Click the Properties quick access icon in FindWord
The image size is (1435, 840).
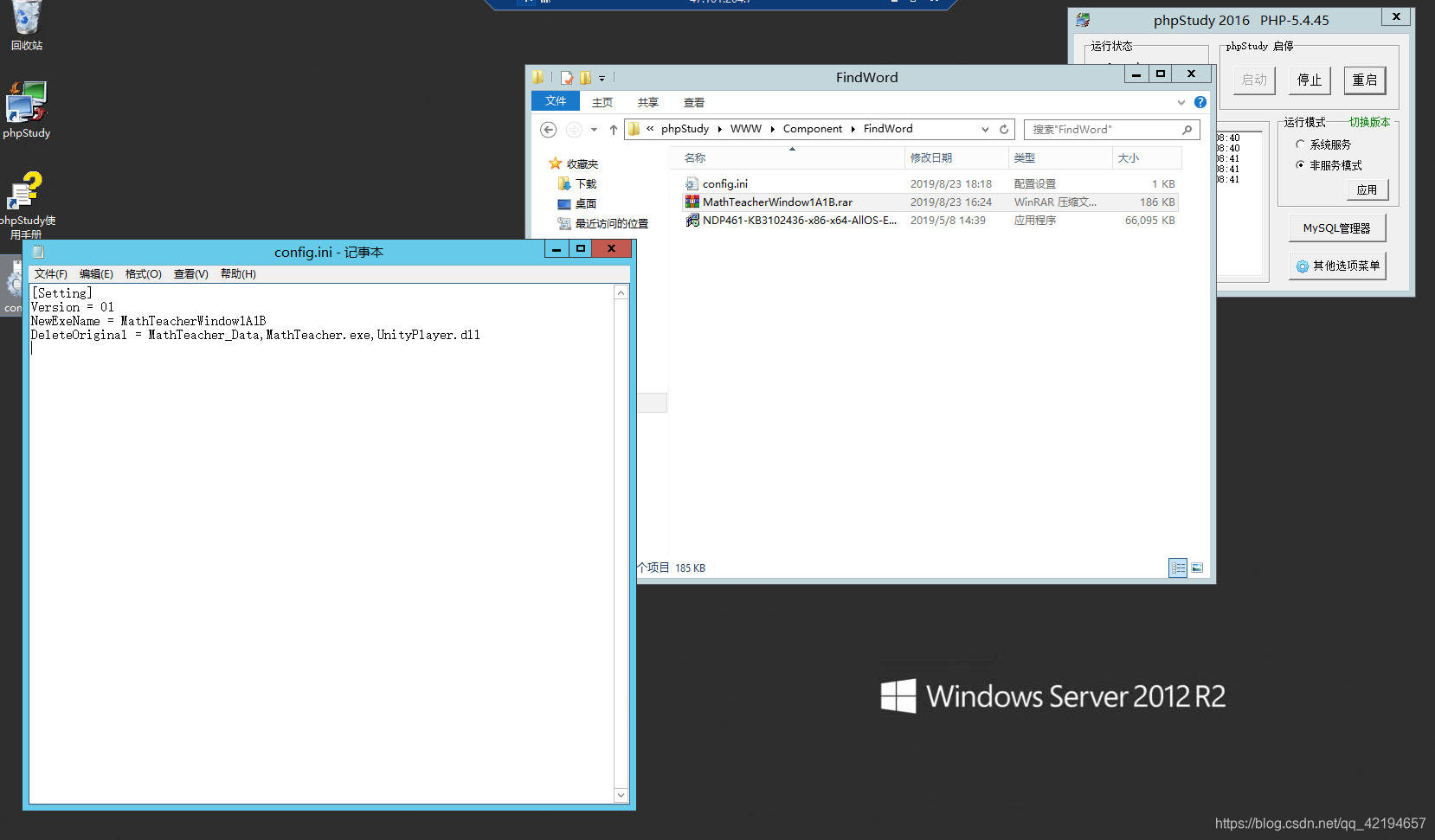pyautogui.click(x=567, y=78)
